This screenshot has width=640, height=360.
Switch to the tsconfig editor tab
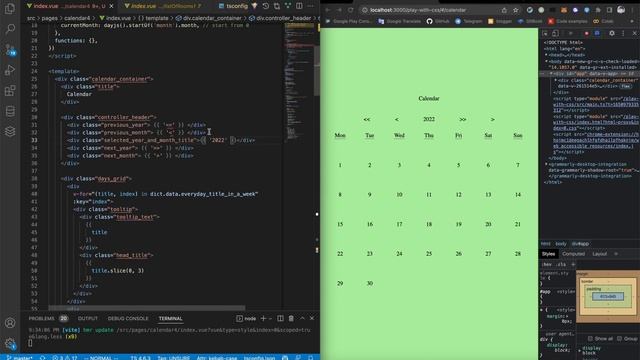pyautogui.click(x=233, y=6)
